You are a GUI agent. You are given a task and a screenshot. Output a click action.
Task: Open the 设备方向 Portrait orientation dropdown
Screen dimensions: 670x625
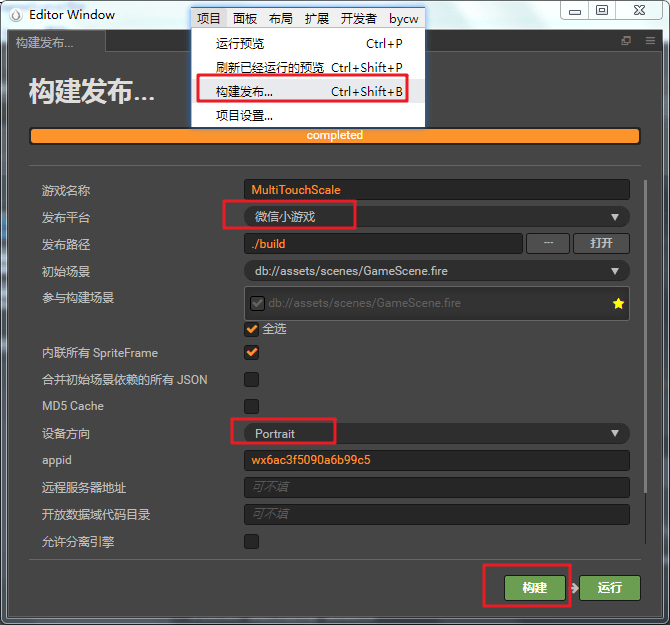[436, 433]
